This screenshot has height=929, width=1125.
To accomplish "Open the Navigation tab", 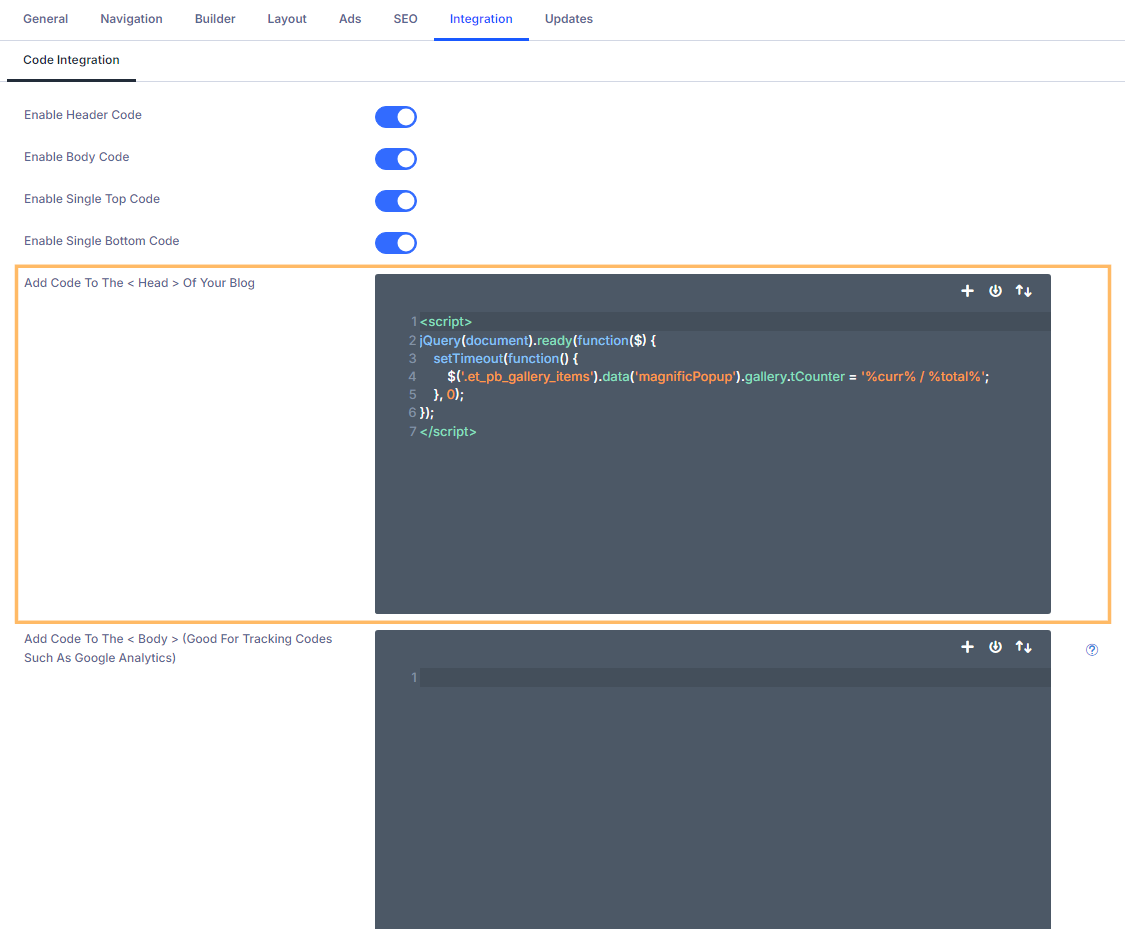I will [131, 19].
